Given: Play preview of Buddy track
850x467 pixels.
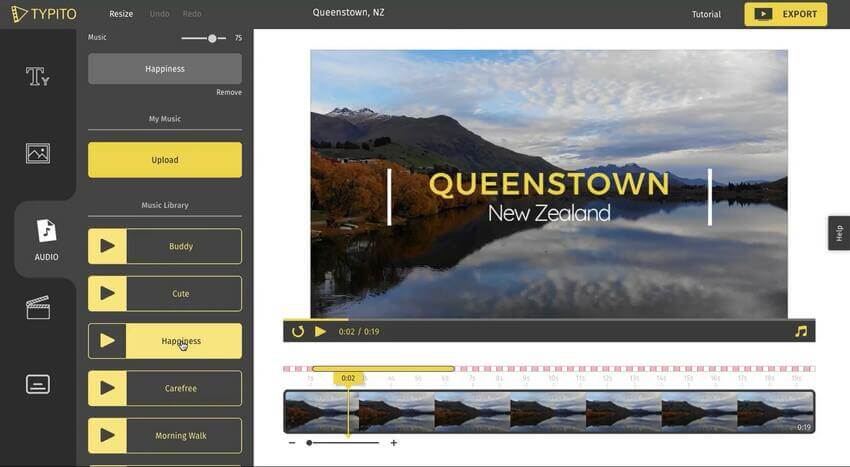Looking at the screenshot, I should pos(107,246).
